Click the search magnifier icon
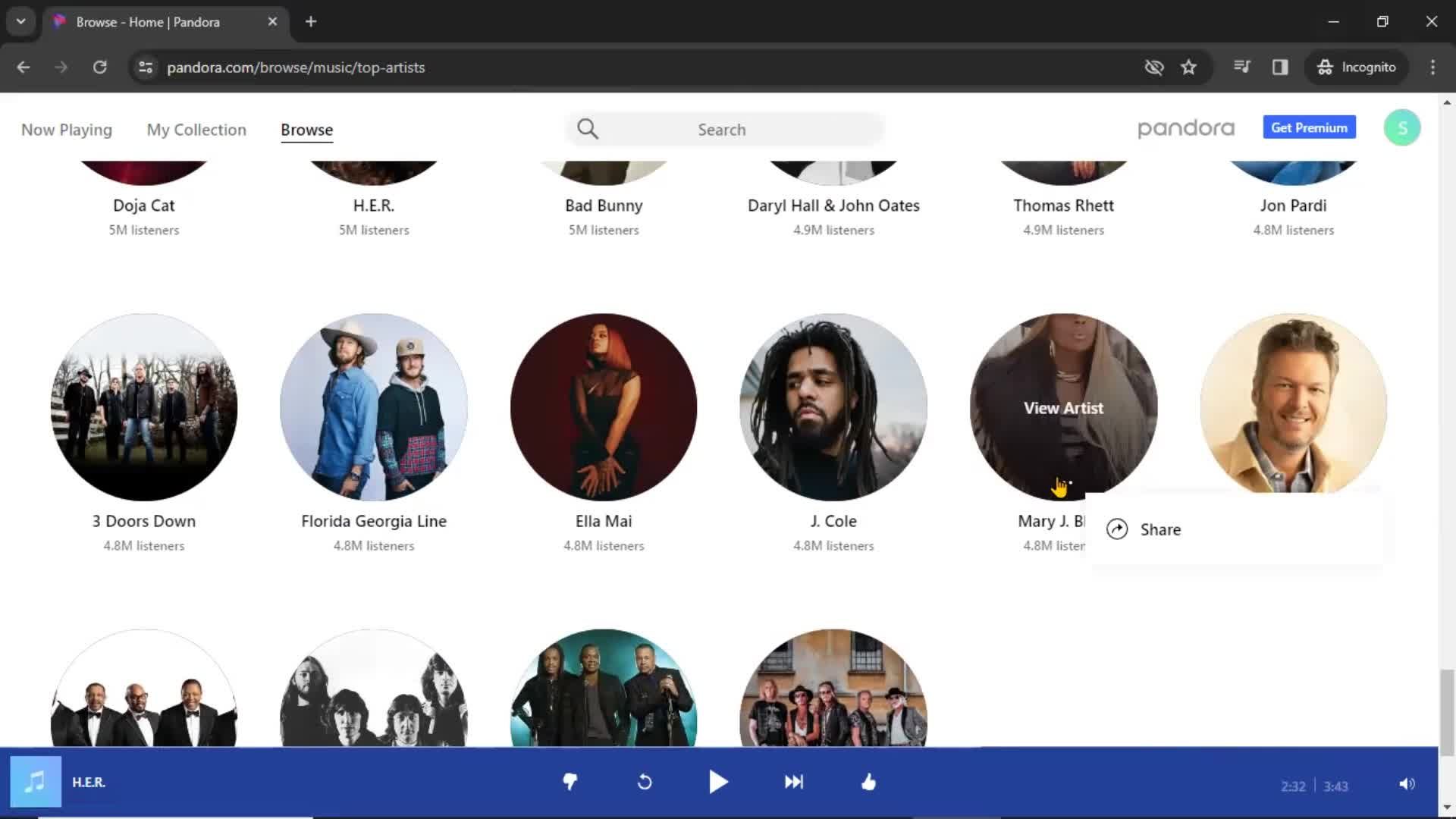 [x=588, y=129]
